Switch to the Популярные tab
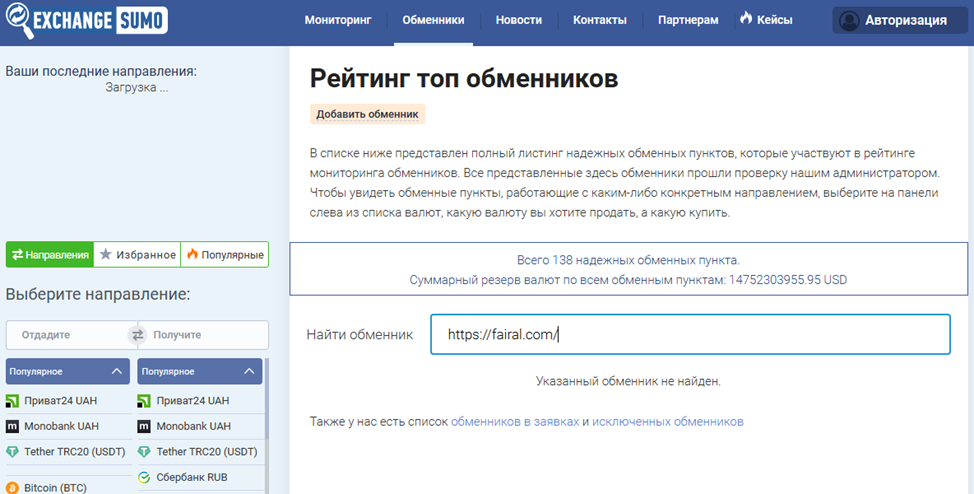The height and width of the screenshot is (494, 974). click(225, 255)
